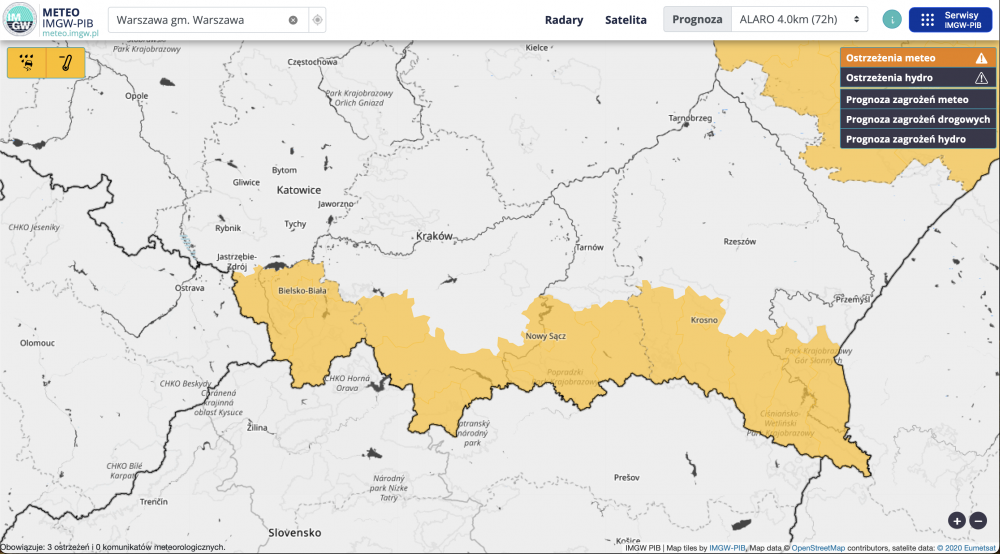Select the low temperature thermometer icon

point(66,63)
